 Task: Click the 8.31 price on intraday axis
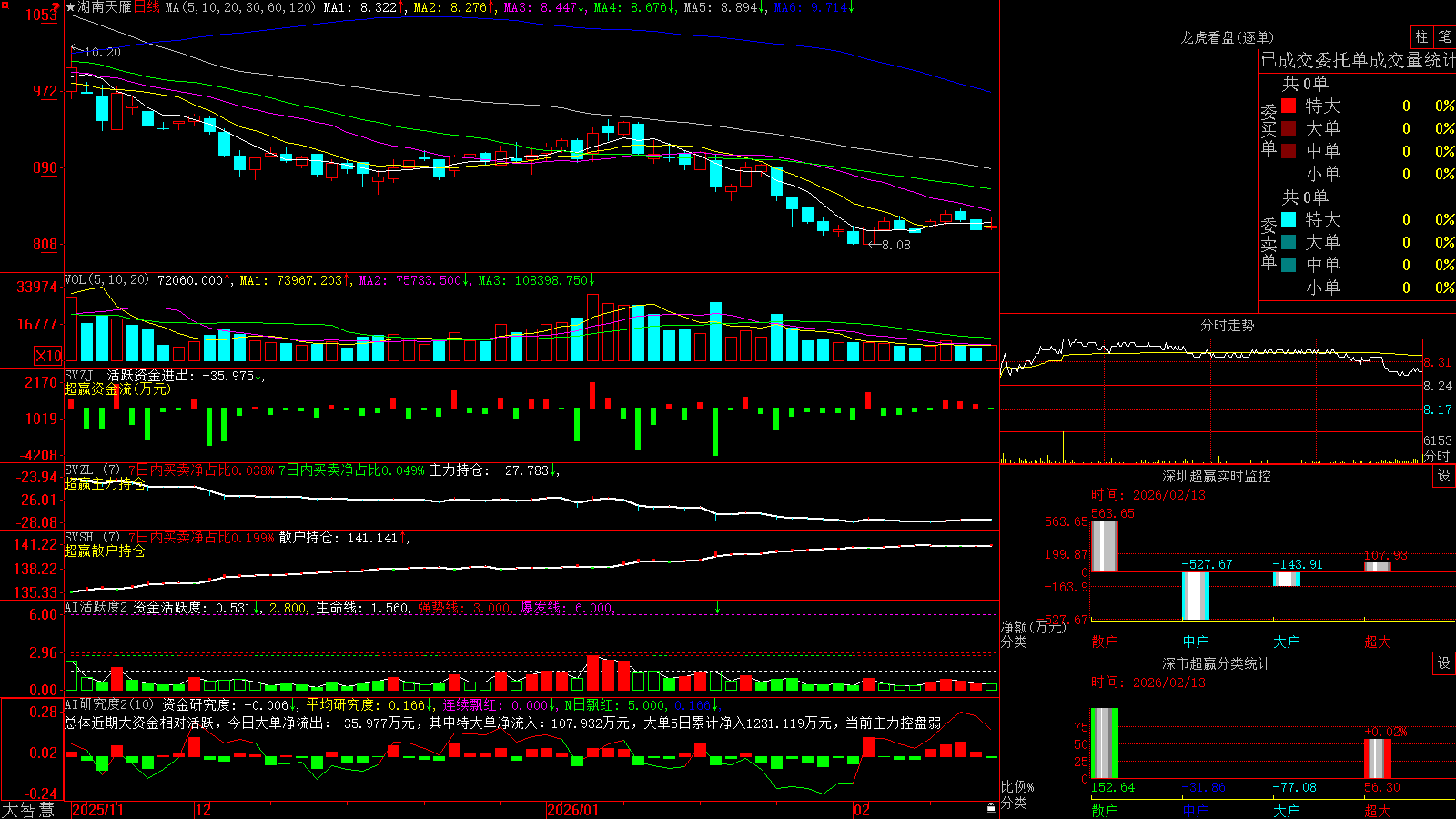pyautogui.click(x=1438, y=362)
